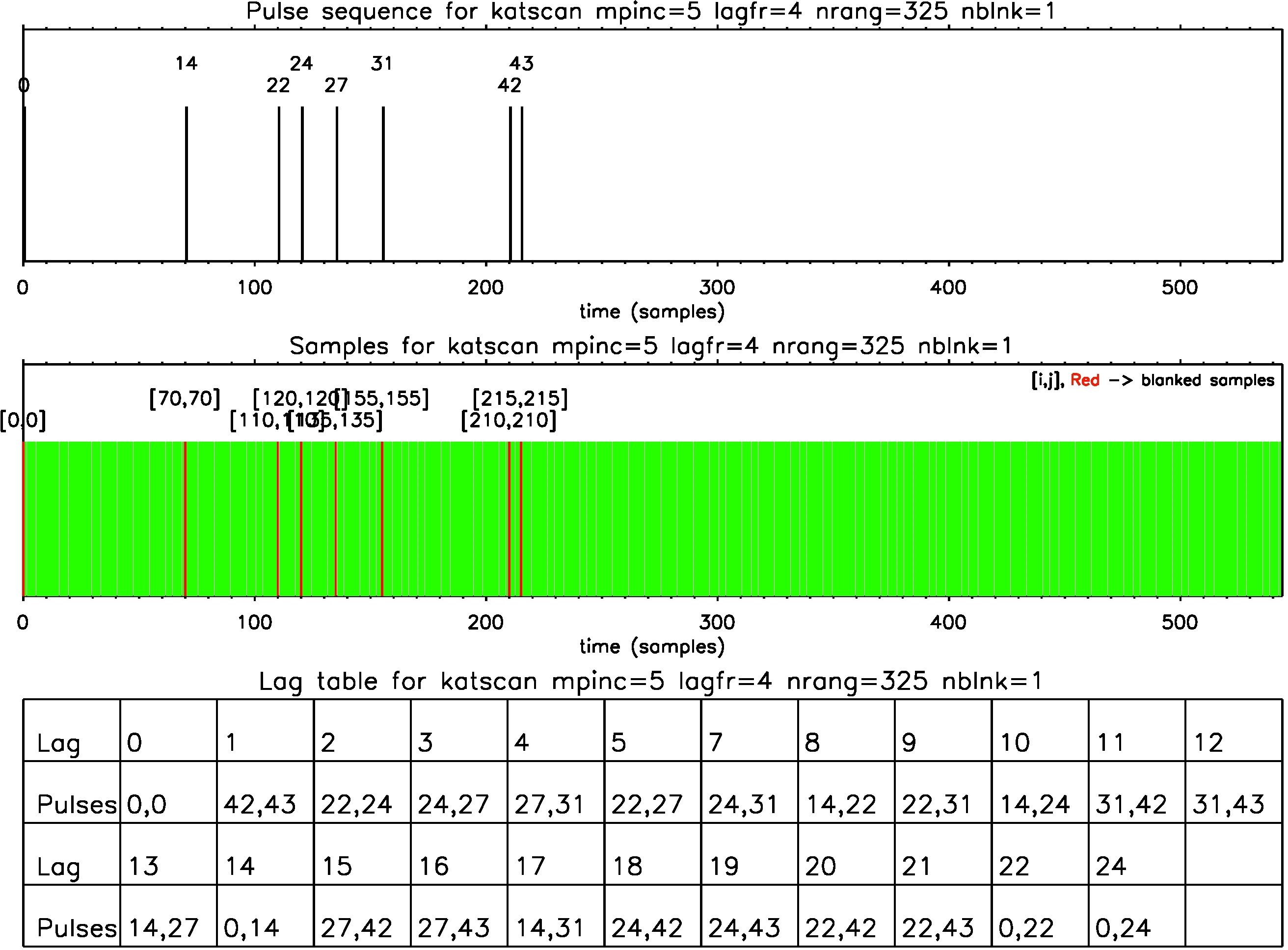Click the Lag table title text

click(x=650, y=682)
